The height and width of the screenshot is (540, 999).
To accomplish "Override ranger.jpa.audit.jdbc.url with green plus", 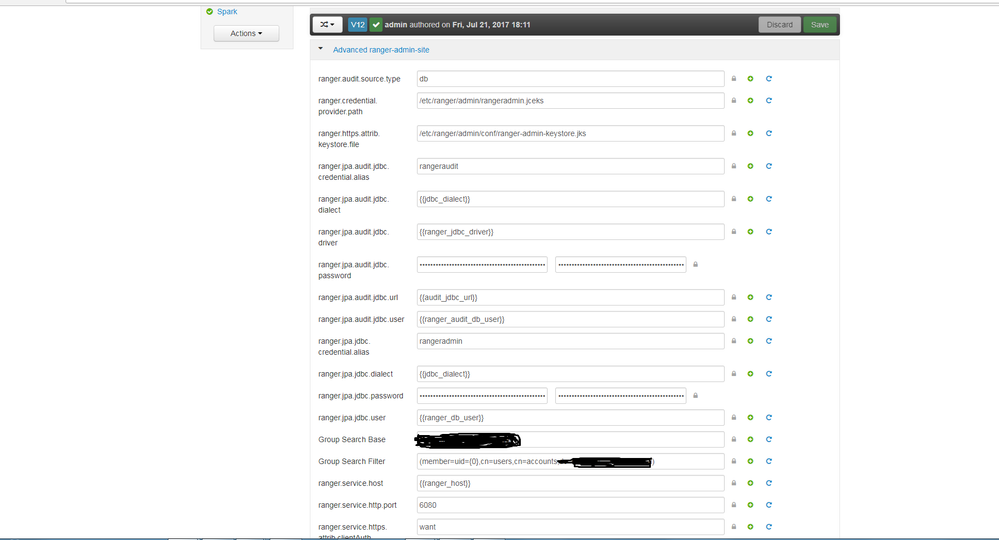I will pos(751,297).
